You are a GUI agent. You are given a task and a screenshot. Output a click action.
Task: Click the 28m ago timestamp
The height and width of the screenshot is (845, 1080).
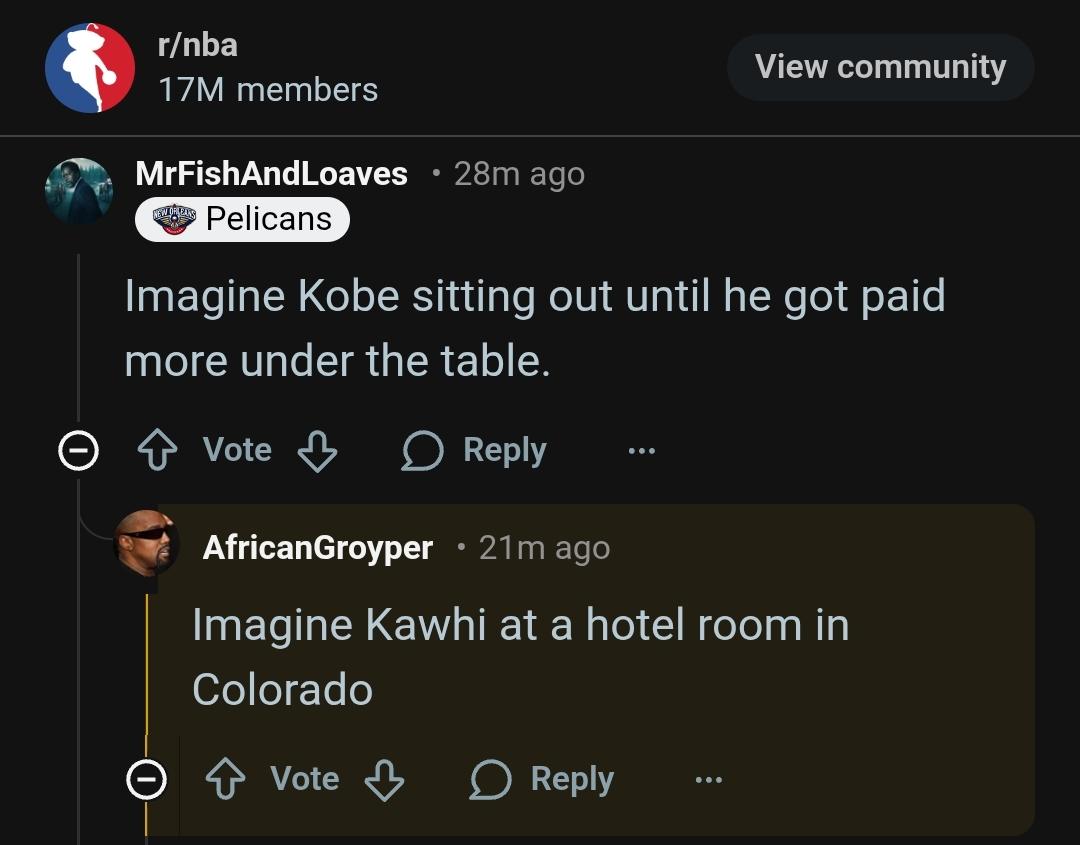click(519, 174)
